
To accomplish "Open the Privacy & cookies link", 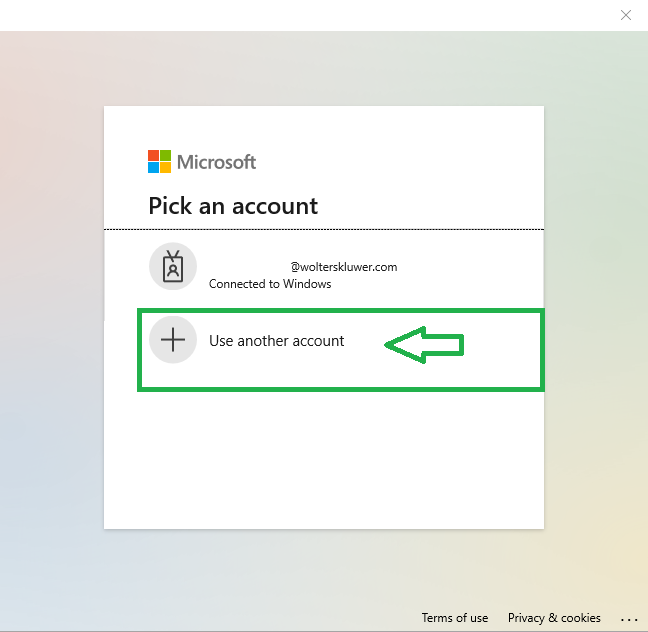I will [x=554, y=618].
